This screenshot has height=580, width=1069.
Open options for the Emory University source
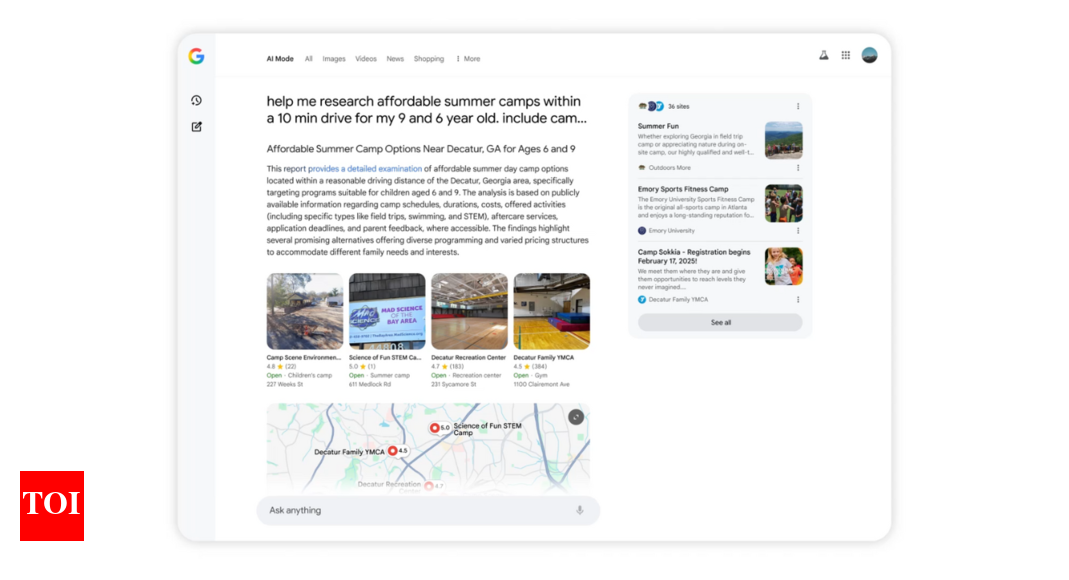tap(798, 230)
